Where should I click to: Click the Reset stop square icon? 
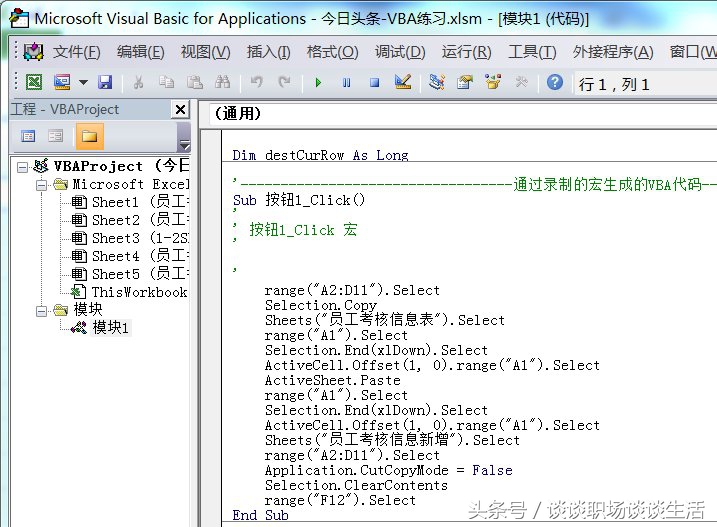[375, 83]
